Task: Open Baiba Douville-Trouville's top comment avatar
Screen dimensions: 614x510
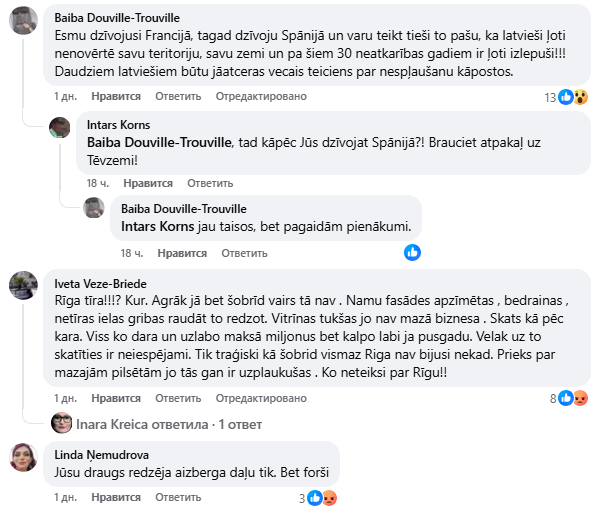Action: click(24, 20)
